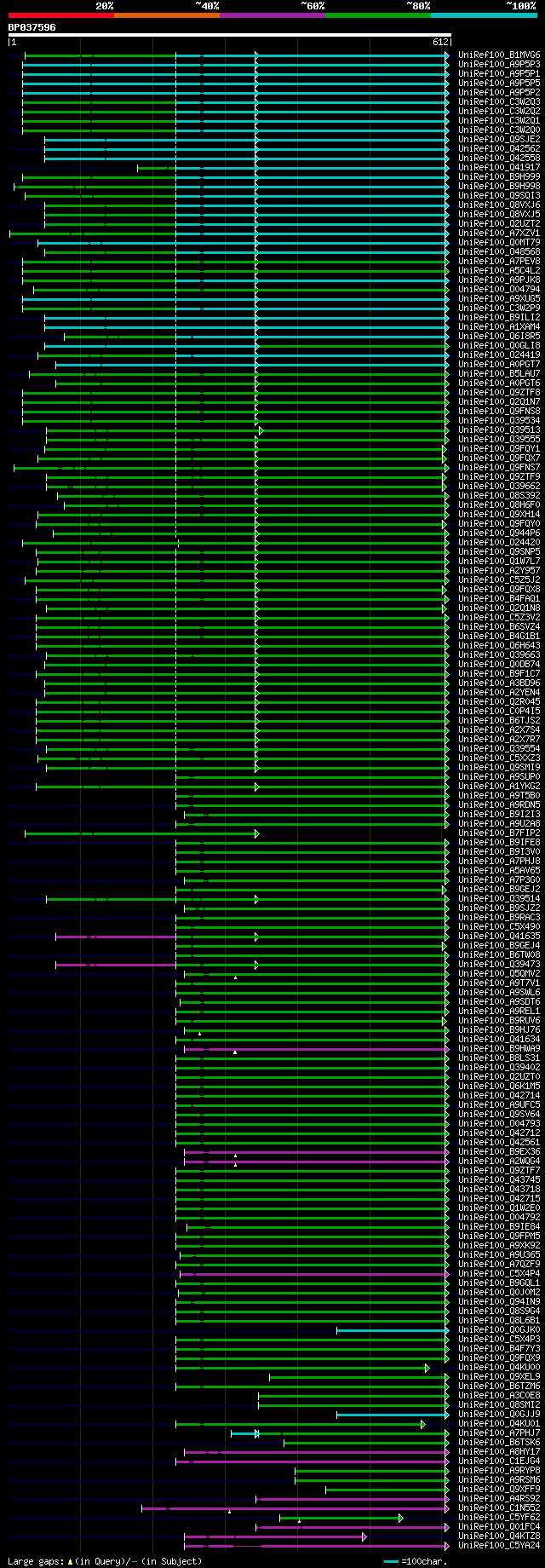The height and width of the screenshot is (1568, 545).
Task: Select the UniRef100_B7FIP2 label
Action: tap(499, 833)
